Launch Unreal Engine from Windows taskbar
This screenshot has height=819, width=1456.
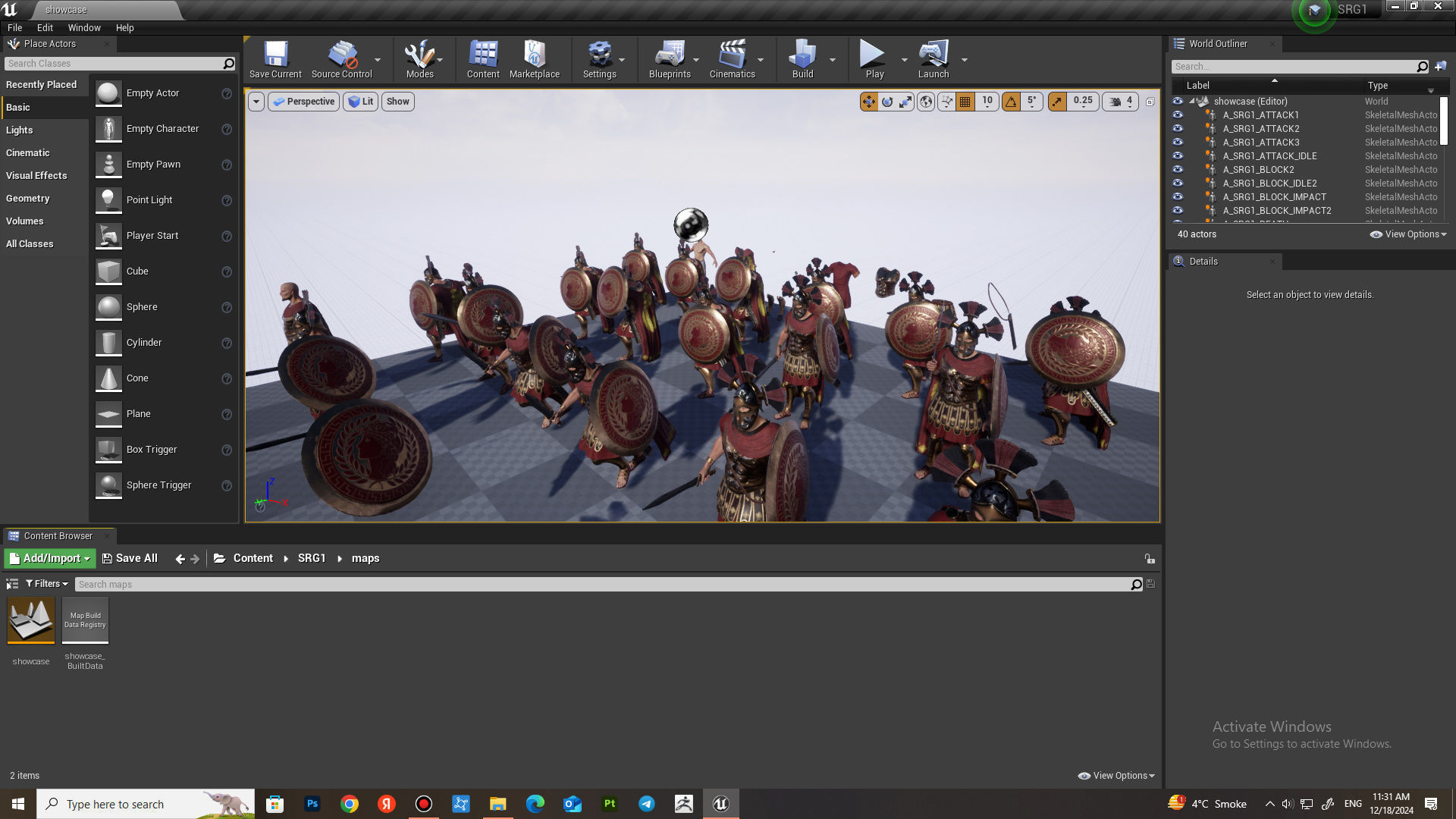(720, 804)
